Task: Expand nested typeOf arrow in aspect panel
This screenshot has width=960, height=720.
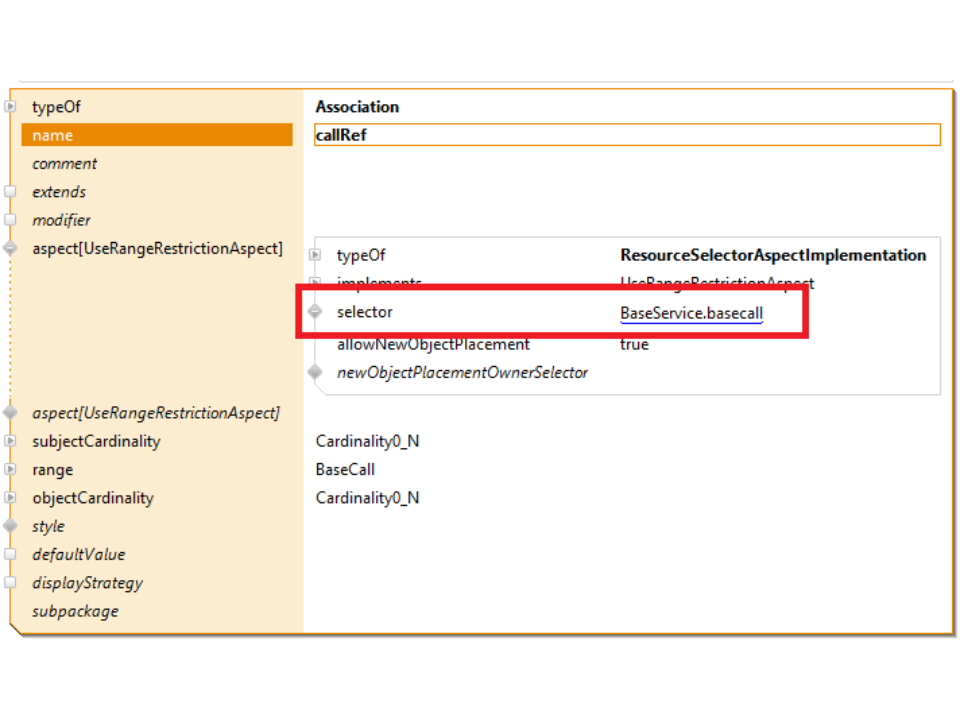Action: coord(315,256)
